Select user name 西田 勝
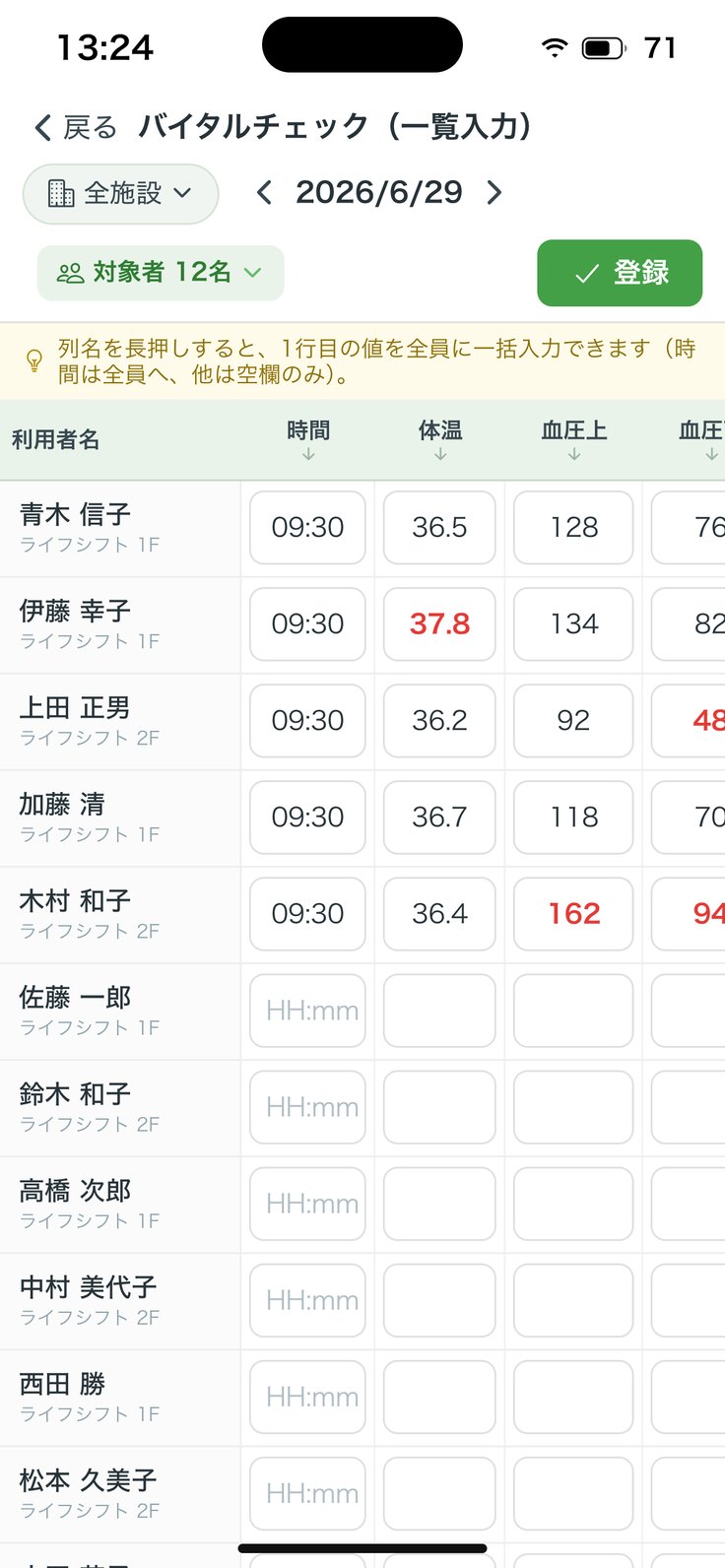Screen dimensions: 725x1568 [x=62, y=1383]
